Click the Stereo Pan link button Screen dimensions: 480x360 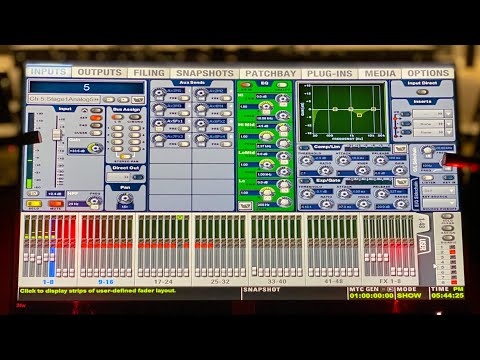(x=126, y=157)
